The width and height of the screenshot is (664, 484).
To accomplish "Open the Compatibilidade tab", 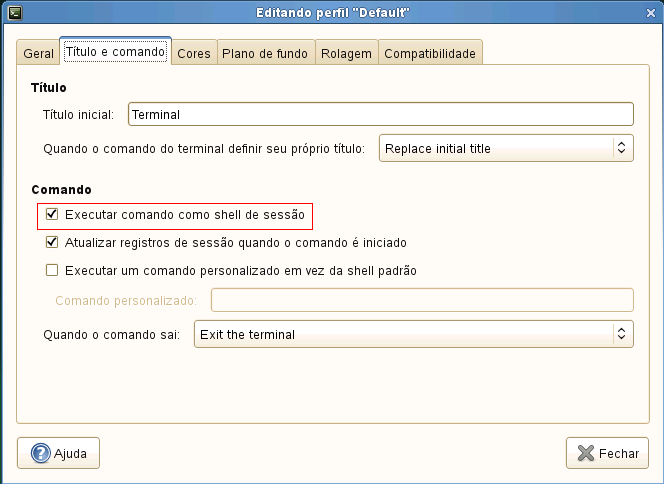I will [430, 53].
